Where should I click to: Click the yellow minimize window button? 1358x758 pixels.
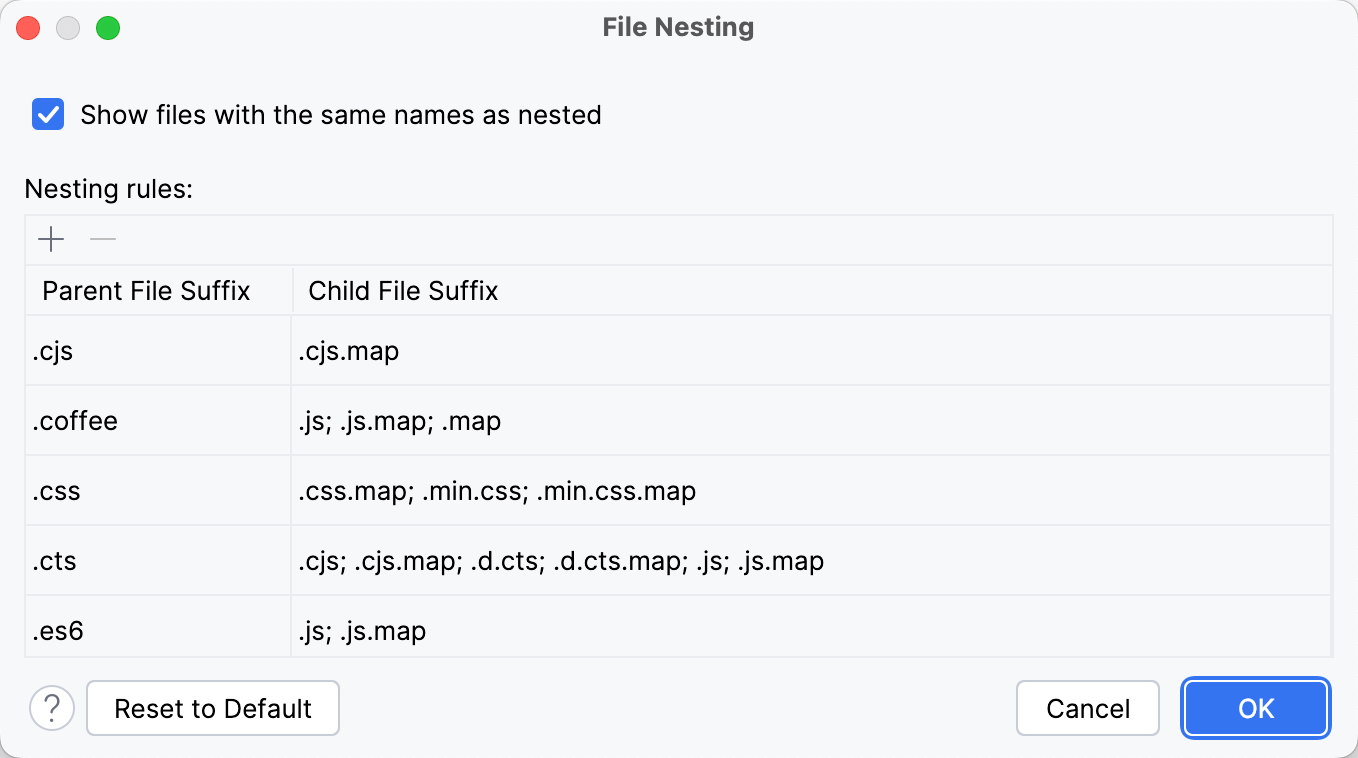68,28
